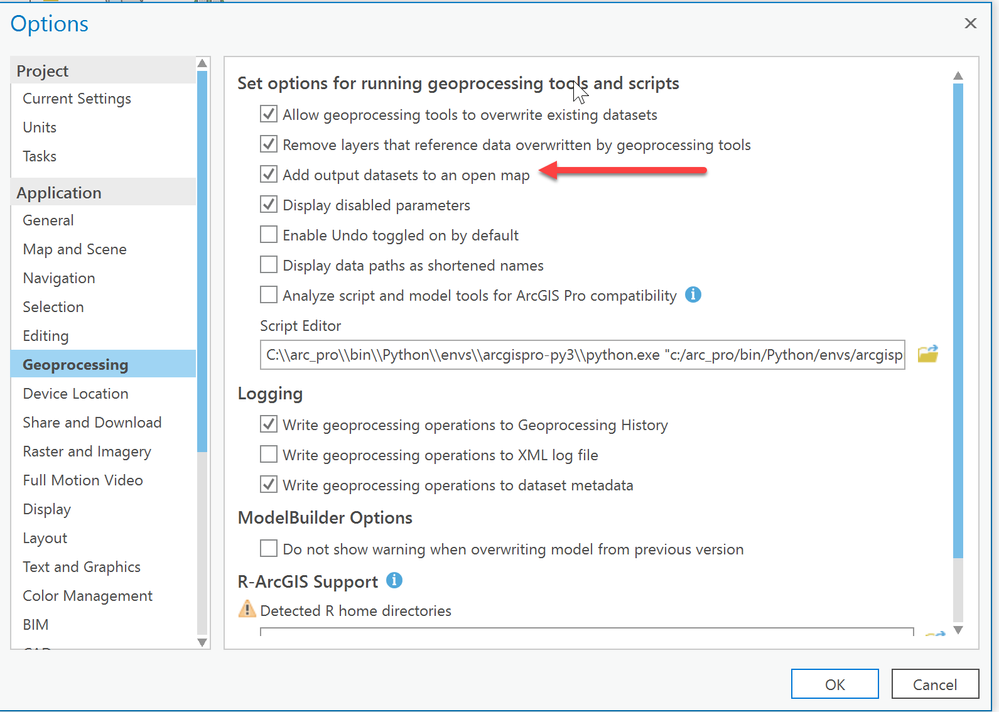Click Cancel to discard changes

point(934,684)
